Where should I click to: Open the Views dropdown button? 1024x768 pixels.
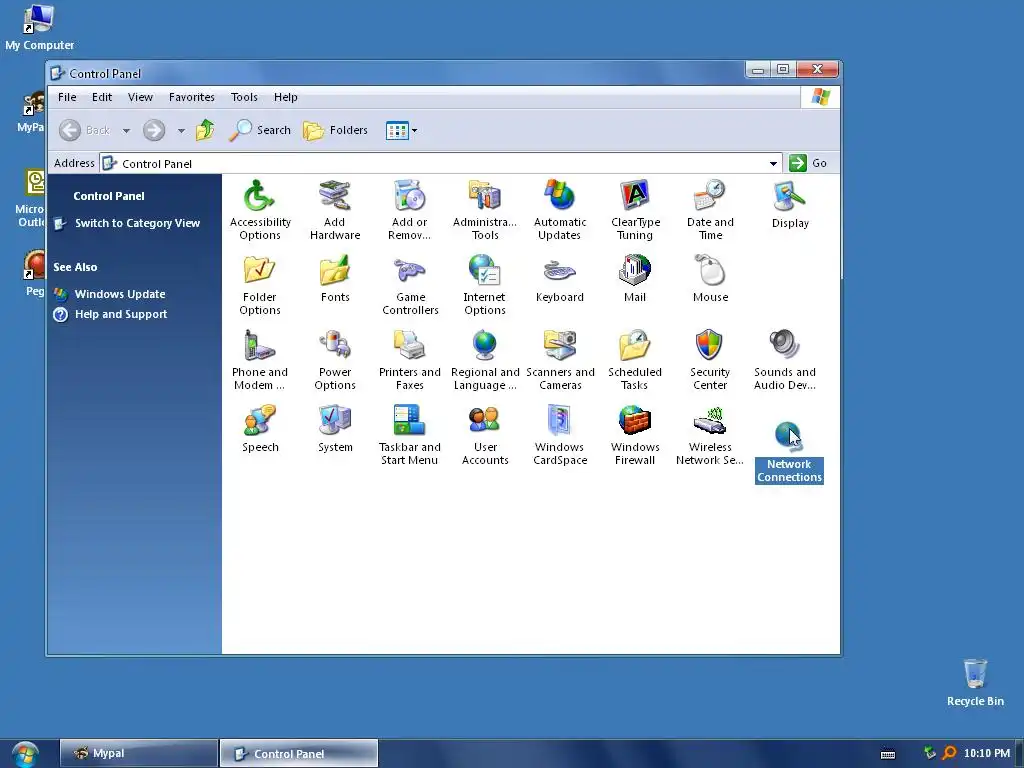(401, 131)
